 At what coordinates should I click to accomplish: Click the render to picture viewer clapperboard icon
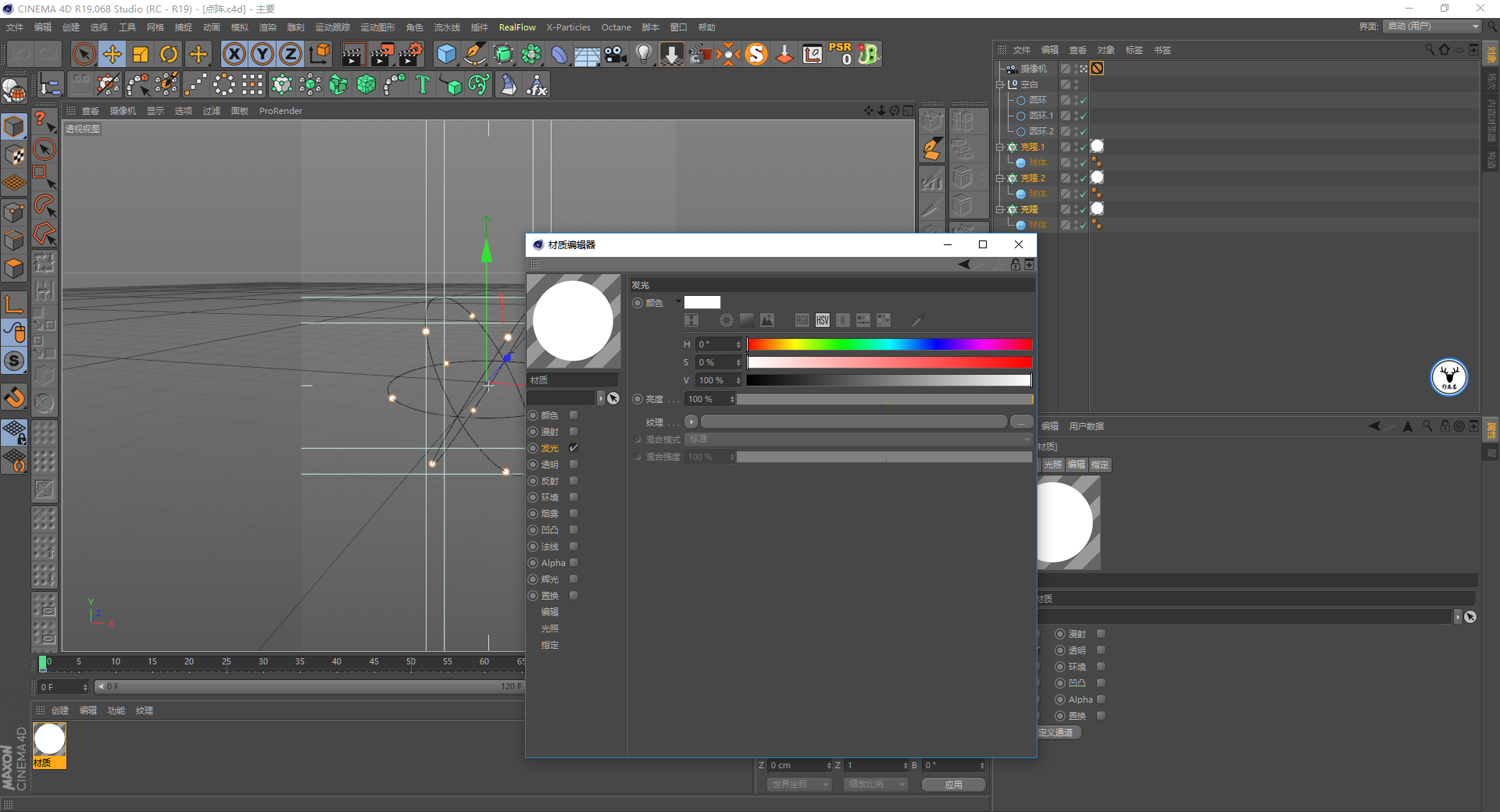pyautogui.click(x=382, y=54)
